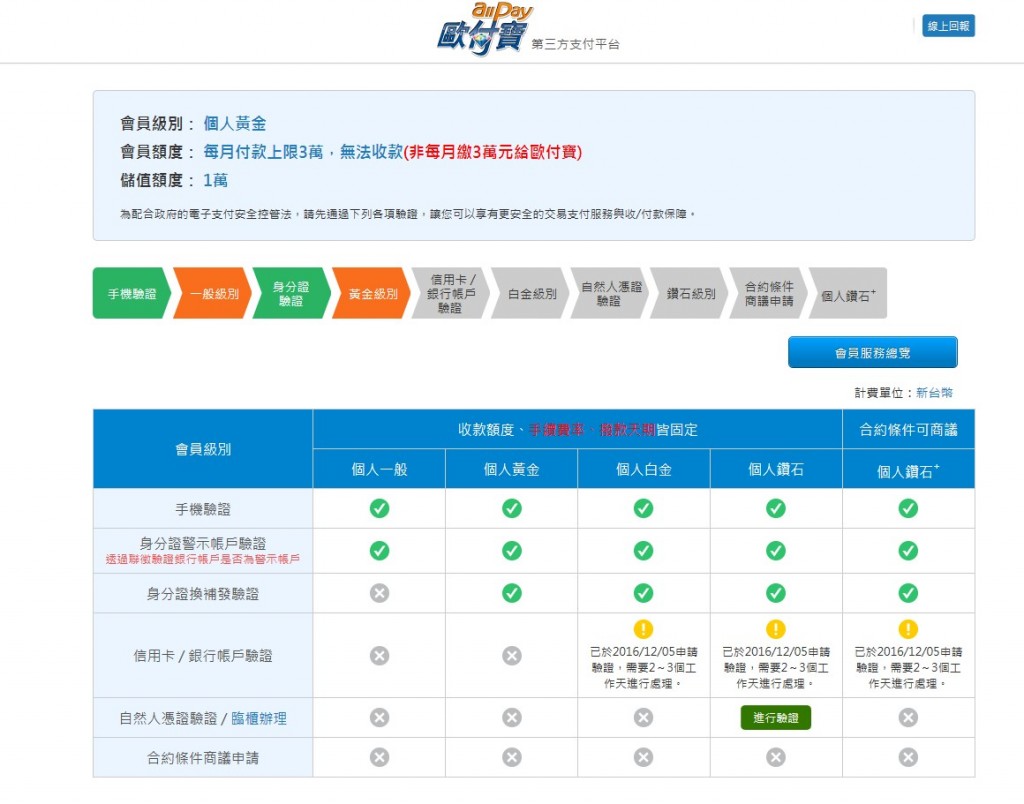The image size is (1024, 804).
Task: Click 自然人憑證驗證 gray X under 個人白金
Action: click(643, 718)
